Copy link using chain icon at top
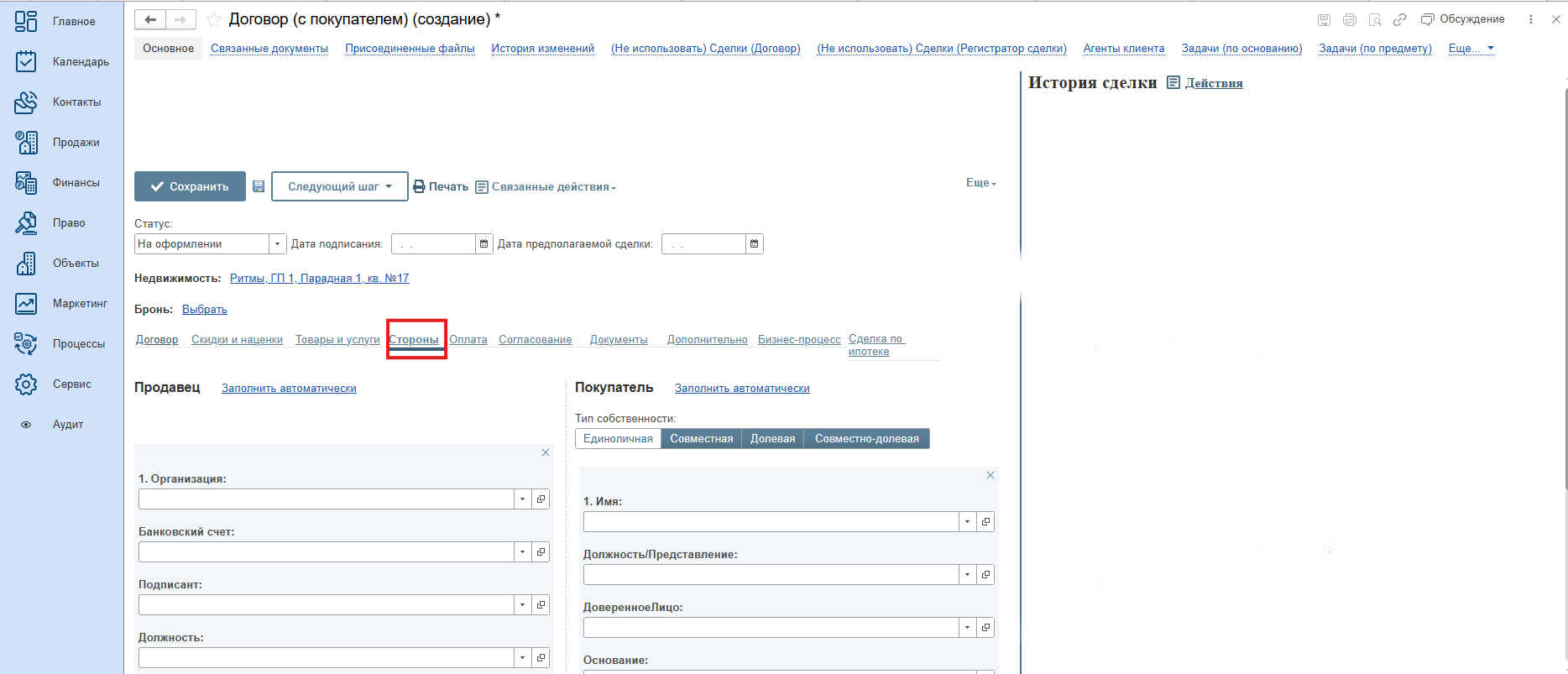 tap(1399, 19)
